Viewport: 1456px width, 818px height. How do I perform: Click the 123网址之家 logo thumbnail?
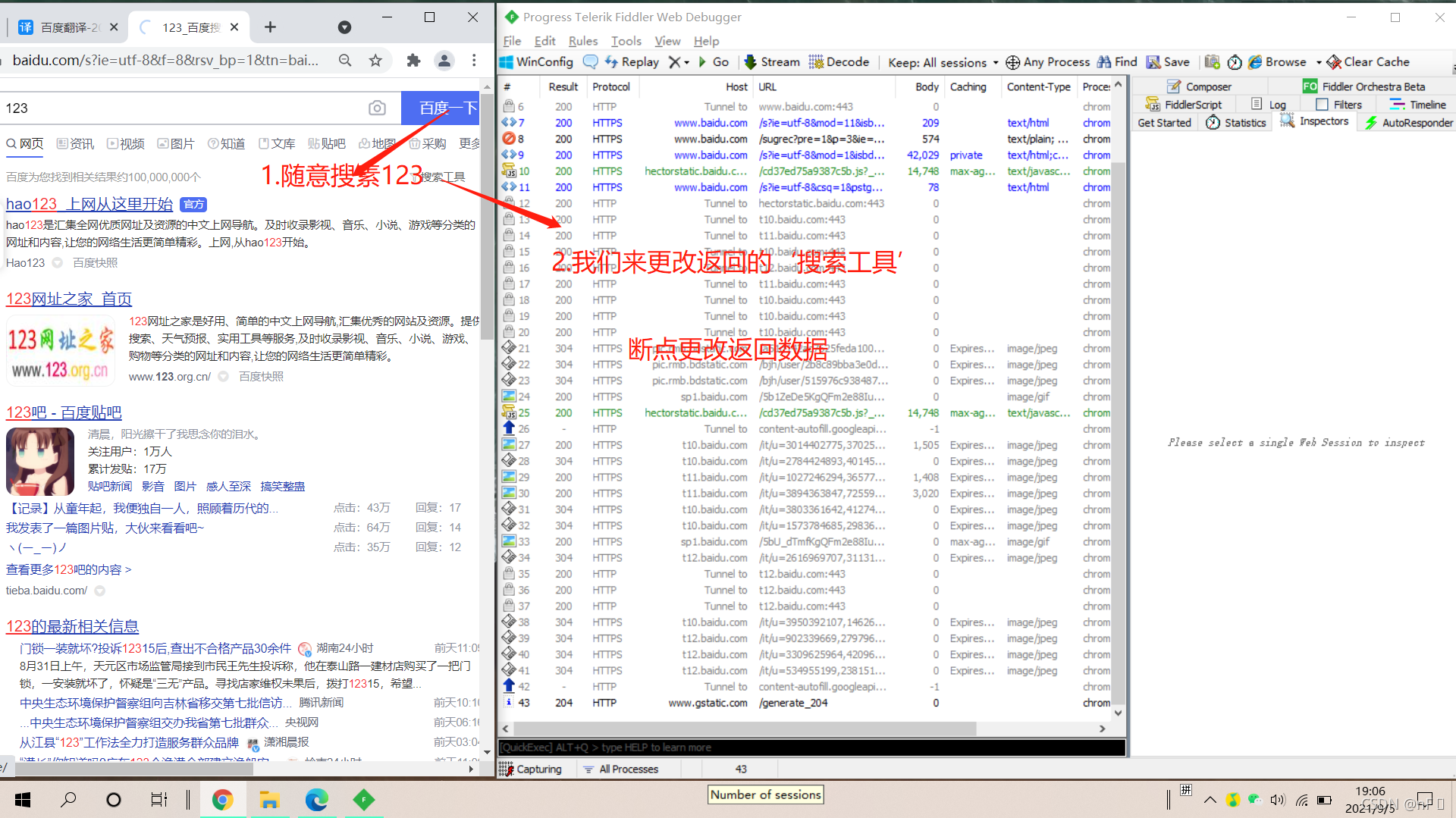[x=61, y=349]
